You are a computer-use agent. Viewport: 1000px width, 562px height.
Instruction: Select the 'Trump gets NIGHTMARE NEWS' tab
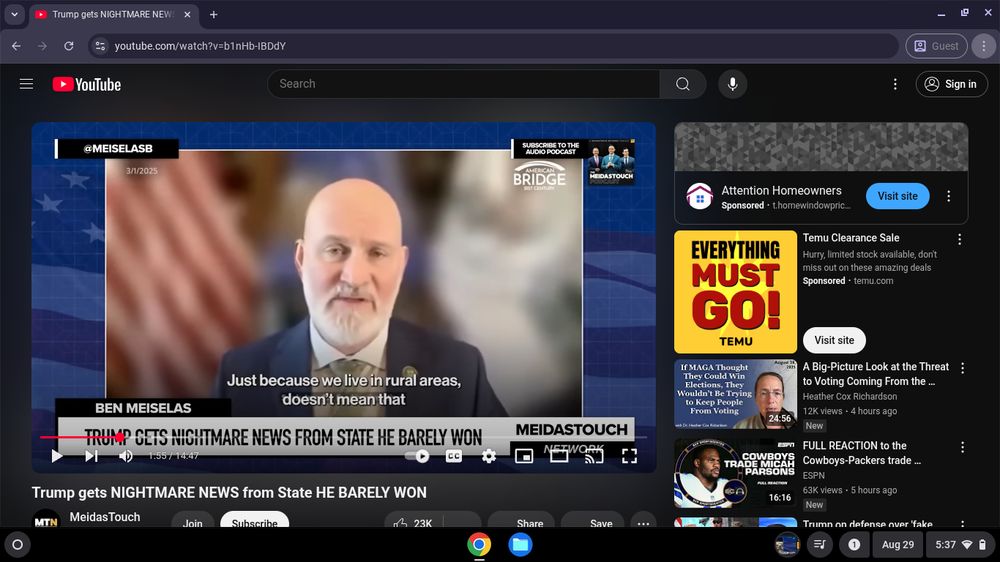(113, 14)
